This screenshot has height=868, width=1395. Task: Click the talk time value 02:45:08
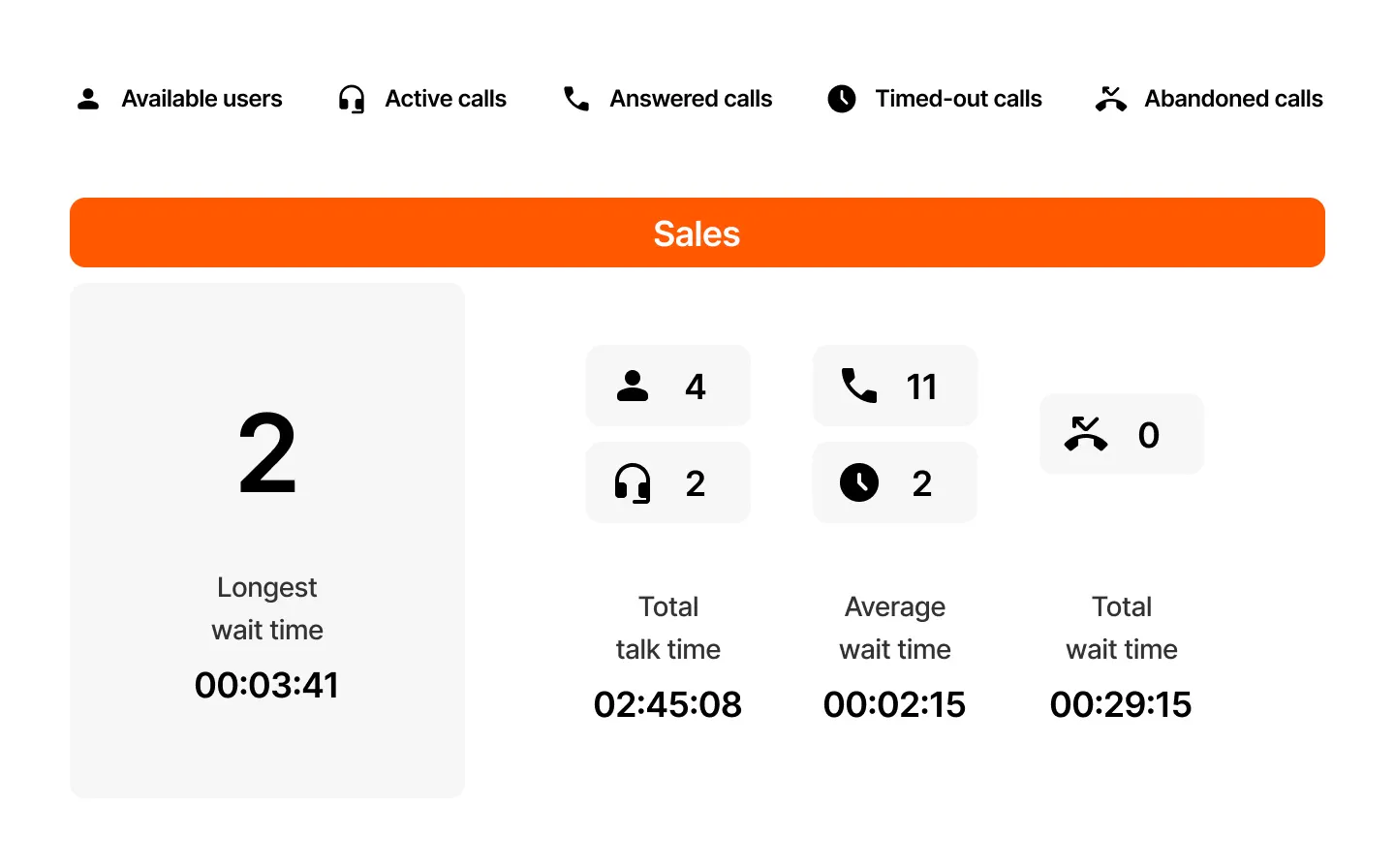click(x=667, y=704)
